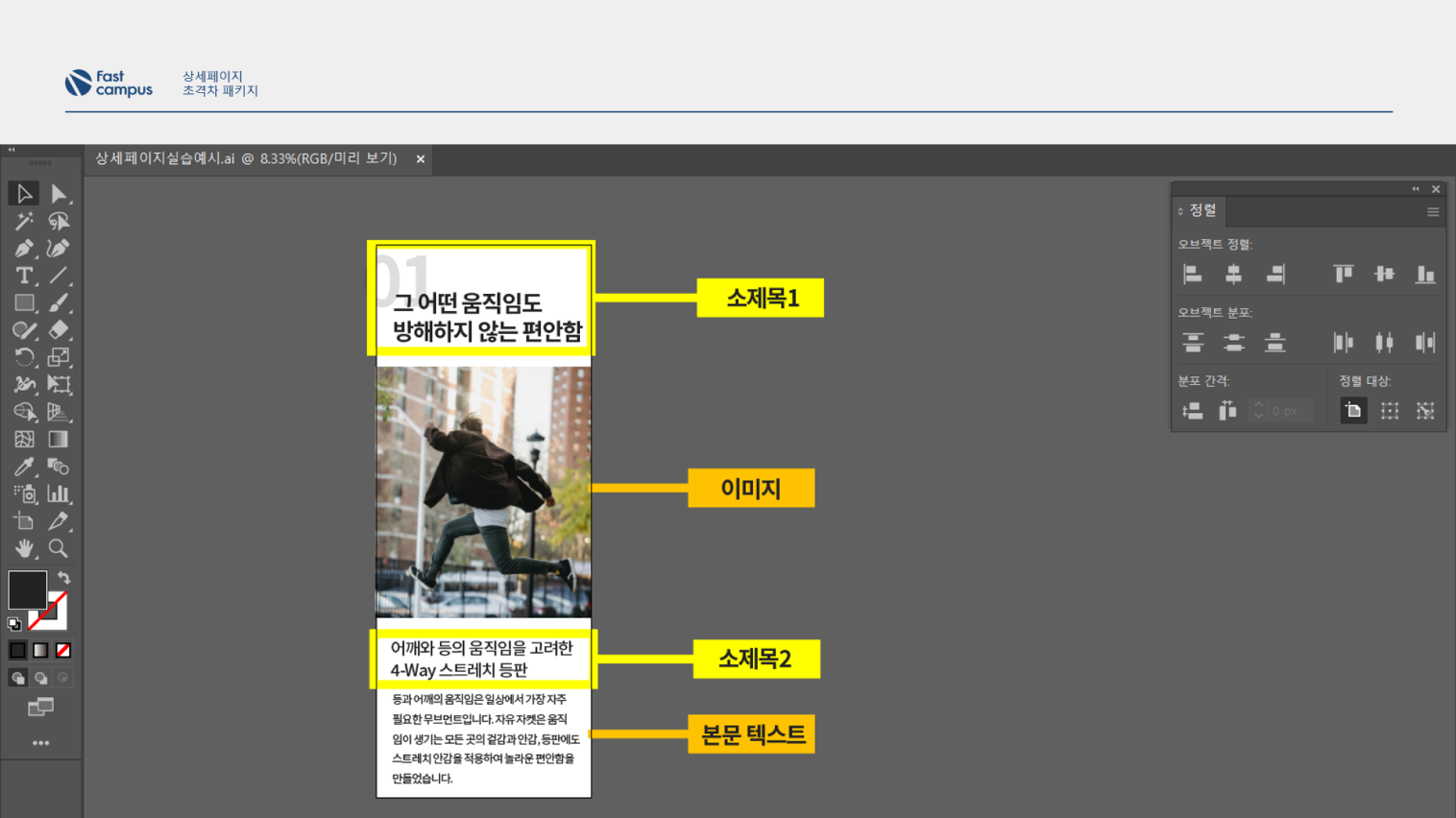Enable Draw Inside mode
The height and width of the screenshot is (818, 1456).
pos(63,678)
